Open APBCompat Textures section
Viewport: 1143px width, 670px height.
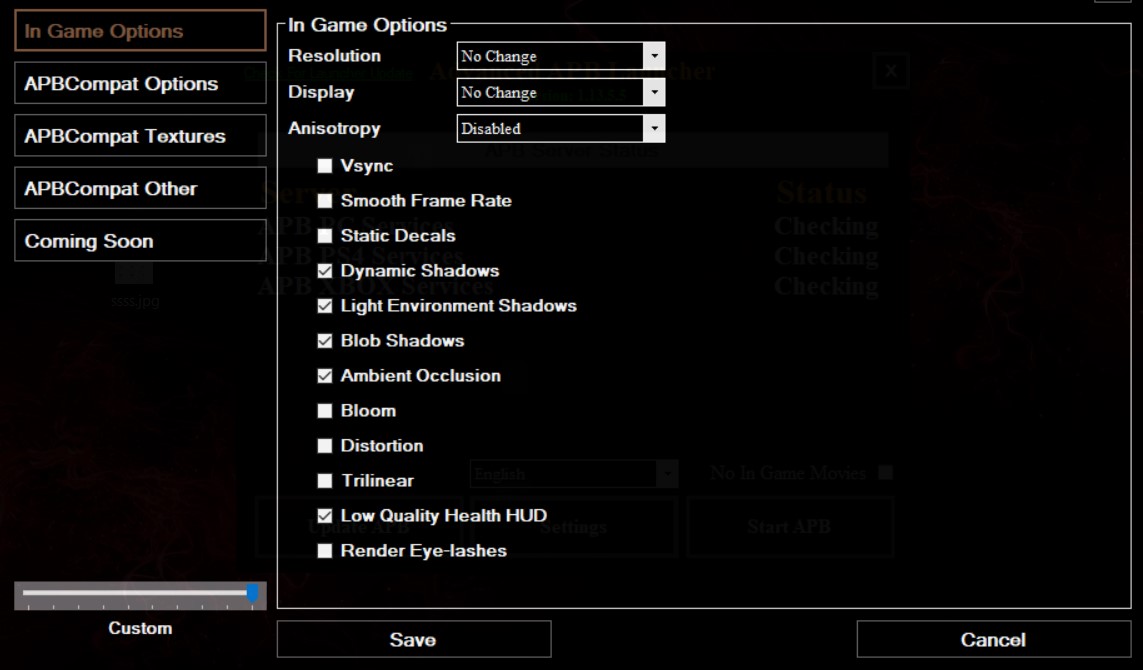click(x=140, y=136)
